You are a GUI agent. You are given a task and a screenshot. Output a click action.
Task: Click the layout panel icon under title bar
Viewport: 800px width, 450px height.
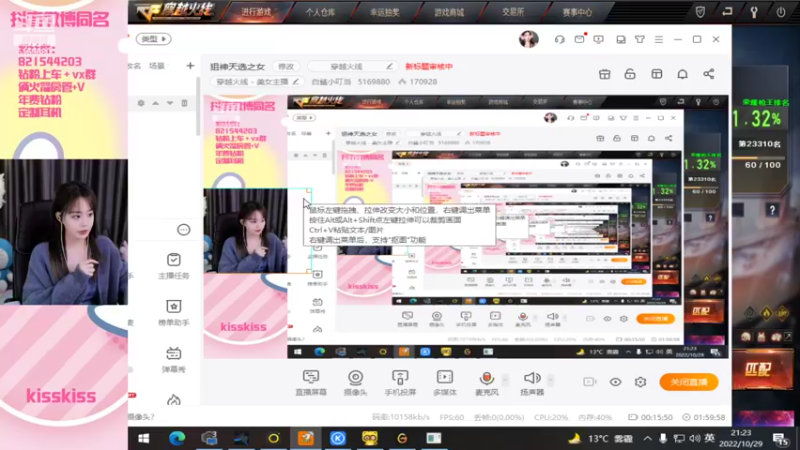(657, 74)
